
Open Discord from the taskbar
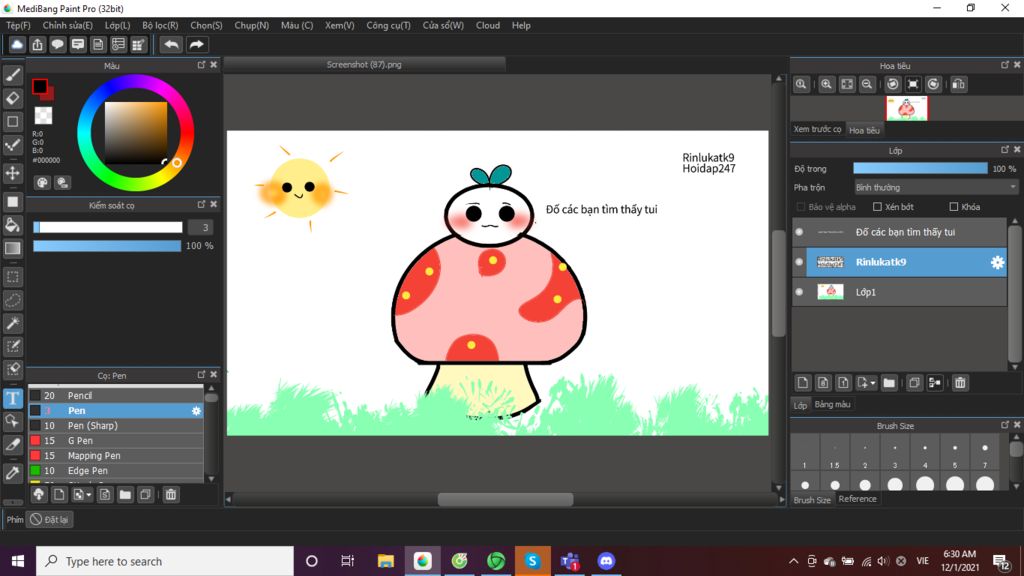[606, 561]
